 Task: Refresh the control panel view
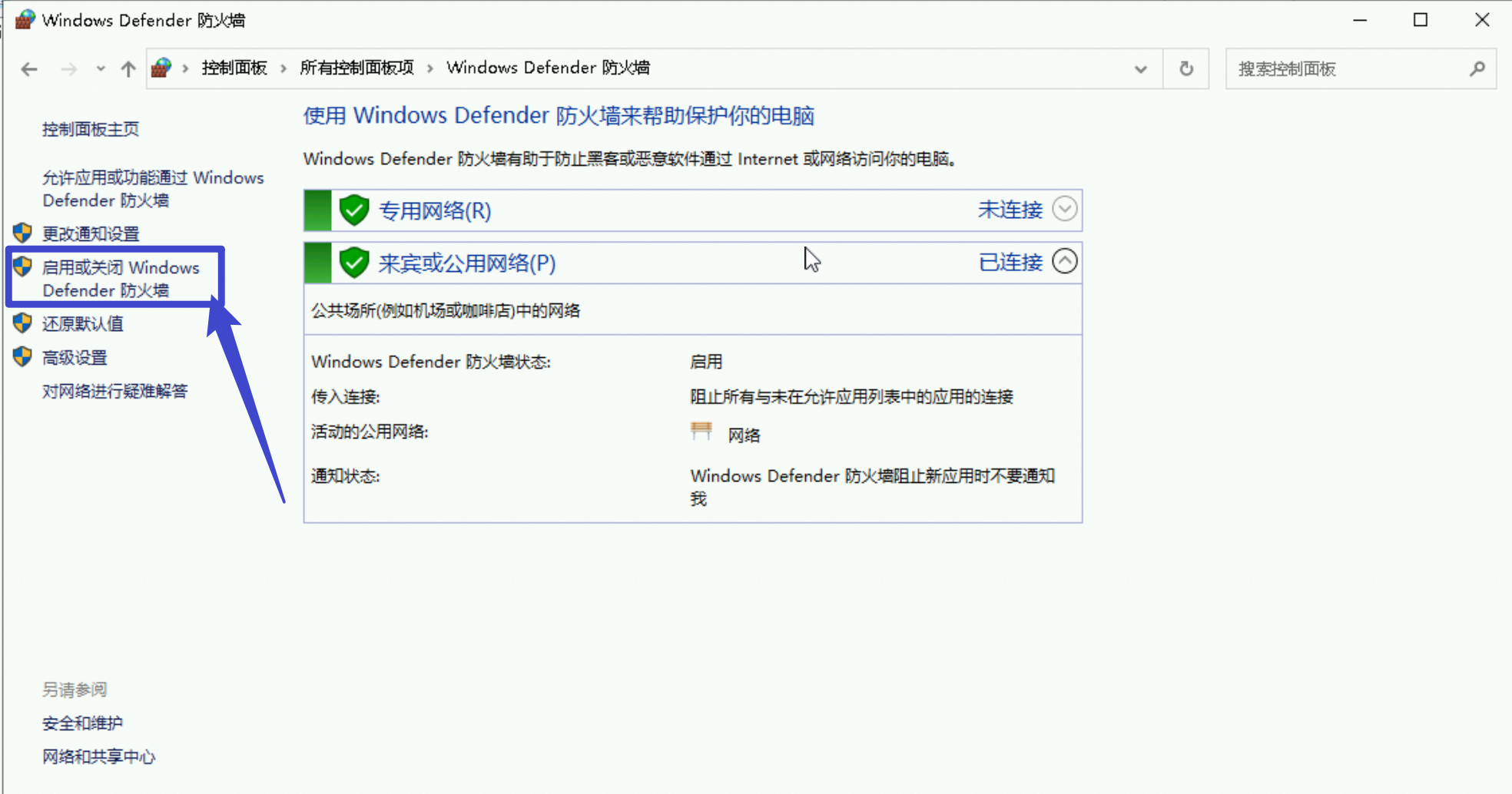[x=1186, y=68]
